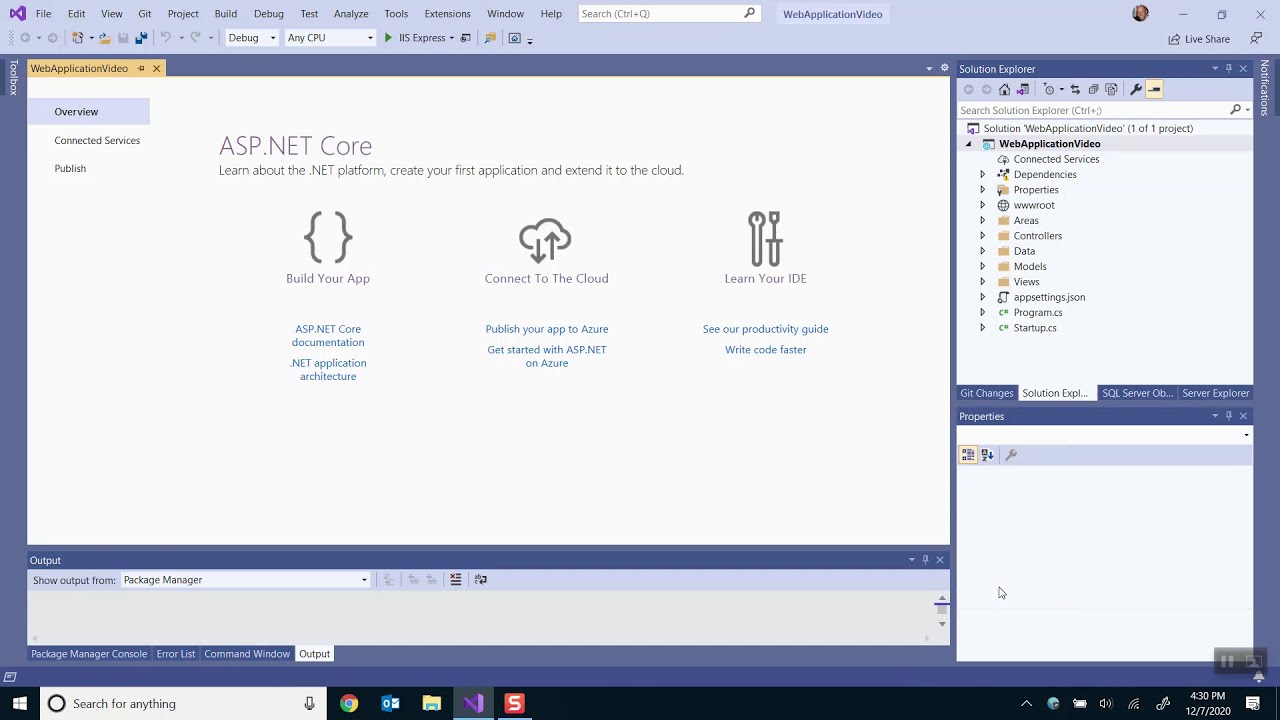Open the IIS Express dropdown arrow

tap(451, 38)
